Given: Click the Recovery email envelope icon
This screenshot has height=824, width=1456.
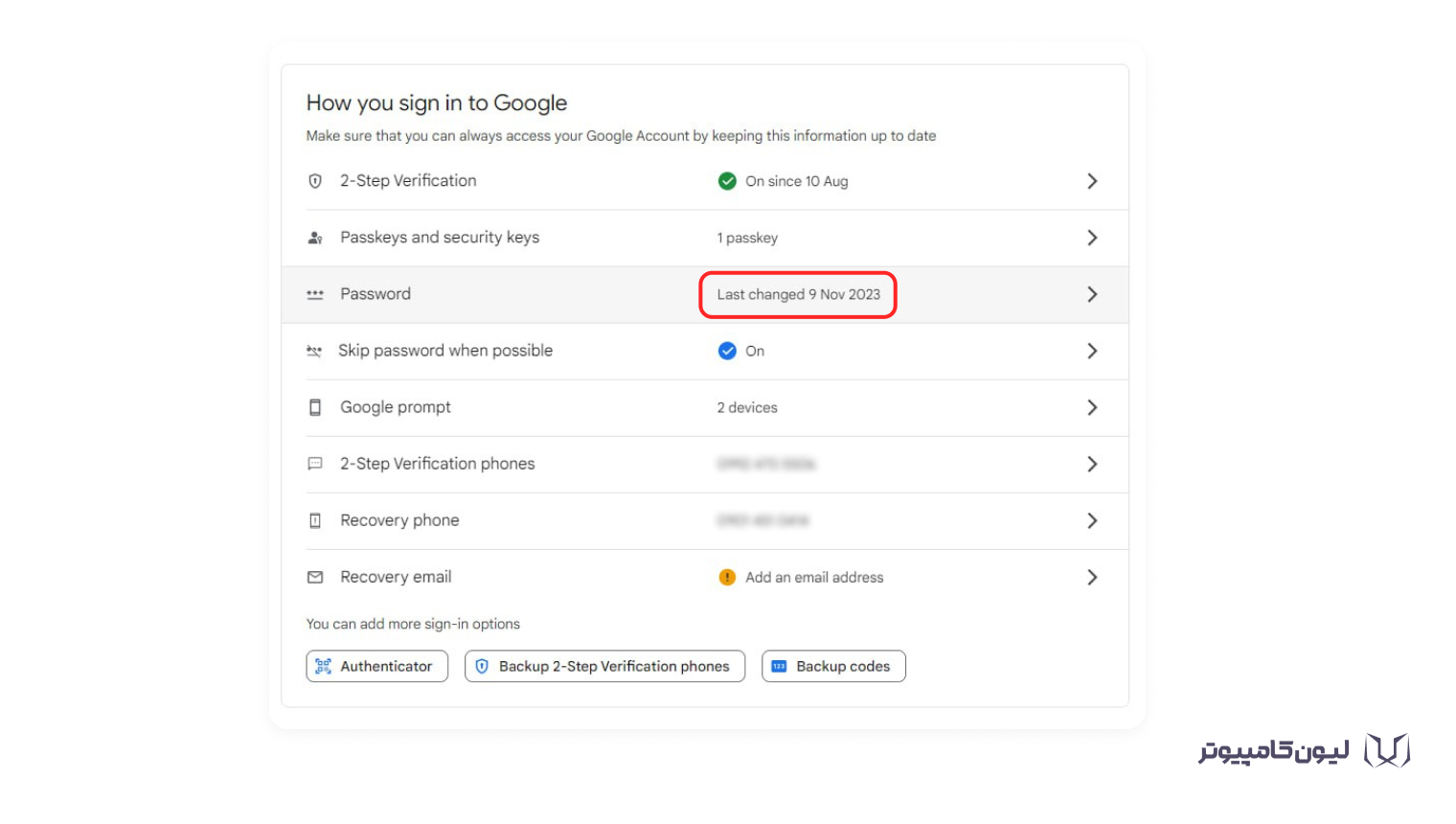Looking at the screenshot, I should point(314,577).
